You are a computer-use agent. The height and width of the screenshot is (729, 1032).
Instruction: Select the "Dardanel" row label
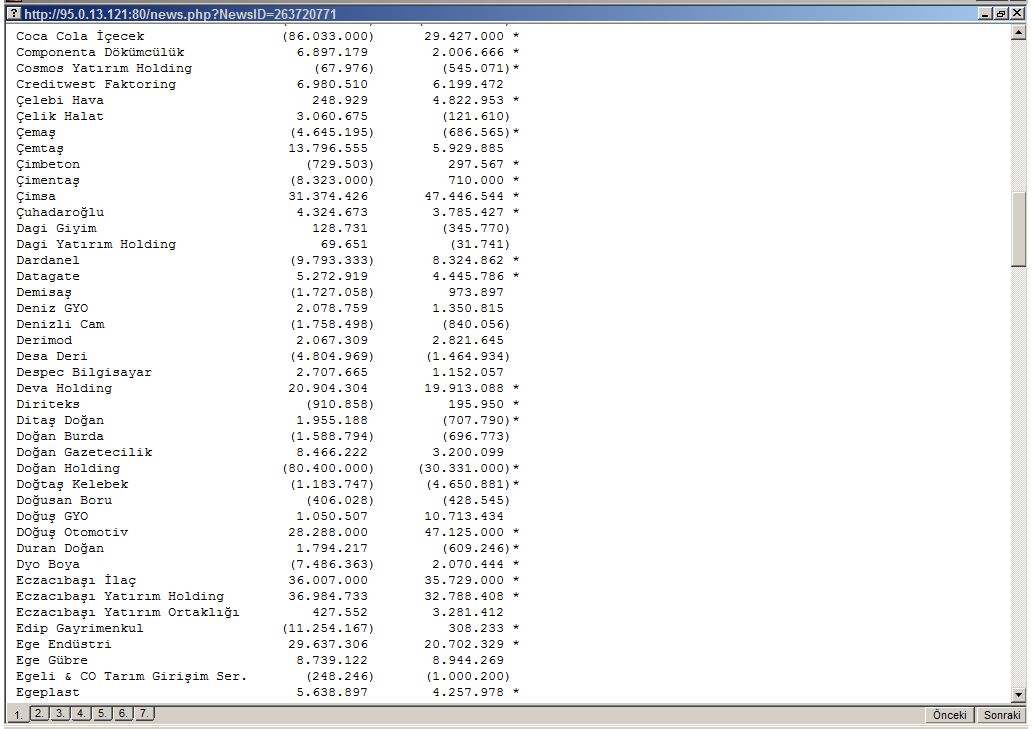pyautogui.click(x=48, y=261)
